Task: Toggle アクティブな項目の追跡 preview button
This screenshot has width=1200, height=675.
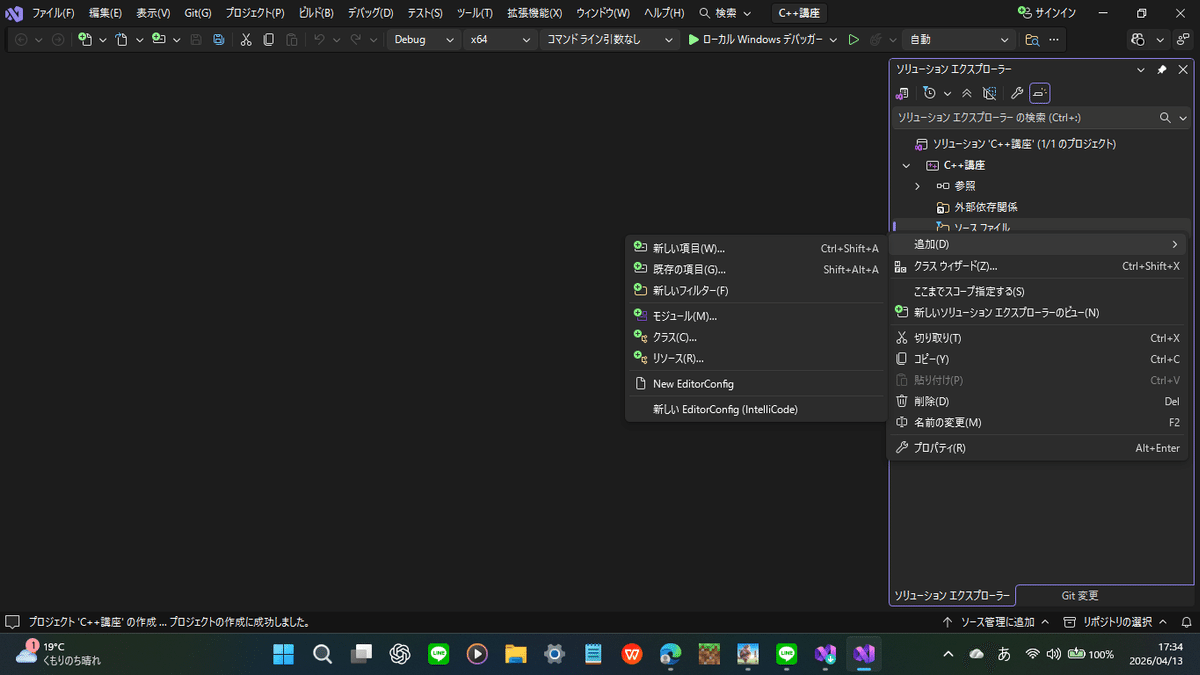Action: 1039,92
